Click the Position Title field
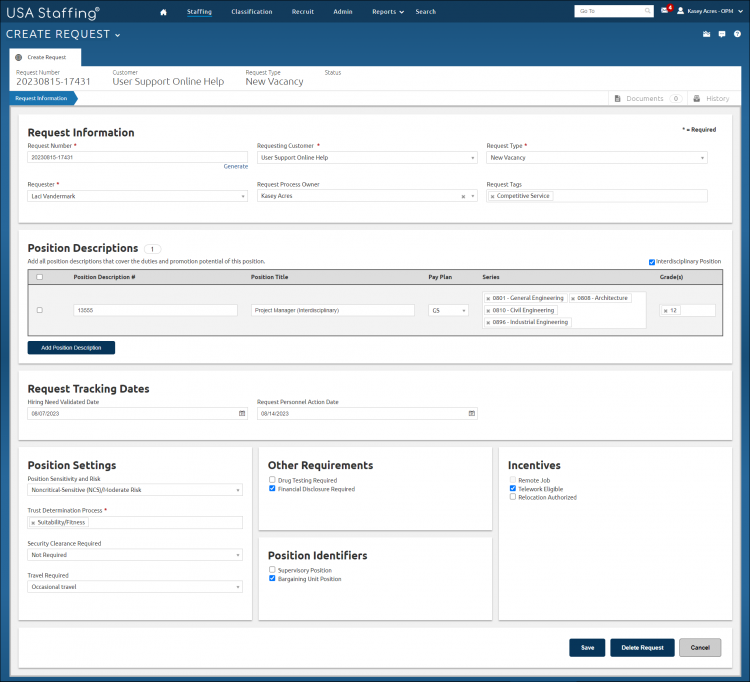This screenshot has width=750, height=682. 332,310
